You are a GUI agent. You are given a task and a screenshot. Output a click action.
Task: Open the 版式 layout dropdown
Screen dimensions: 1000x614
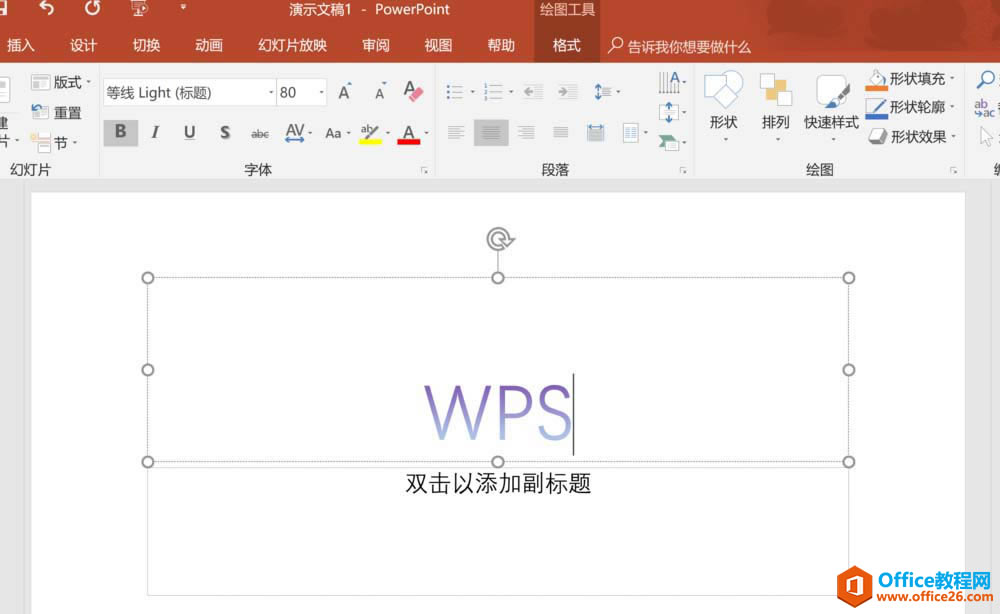[61, 82]
